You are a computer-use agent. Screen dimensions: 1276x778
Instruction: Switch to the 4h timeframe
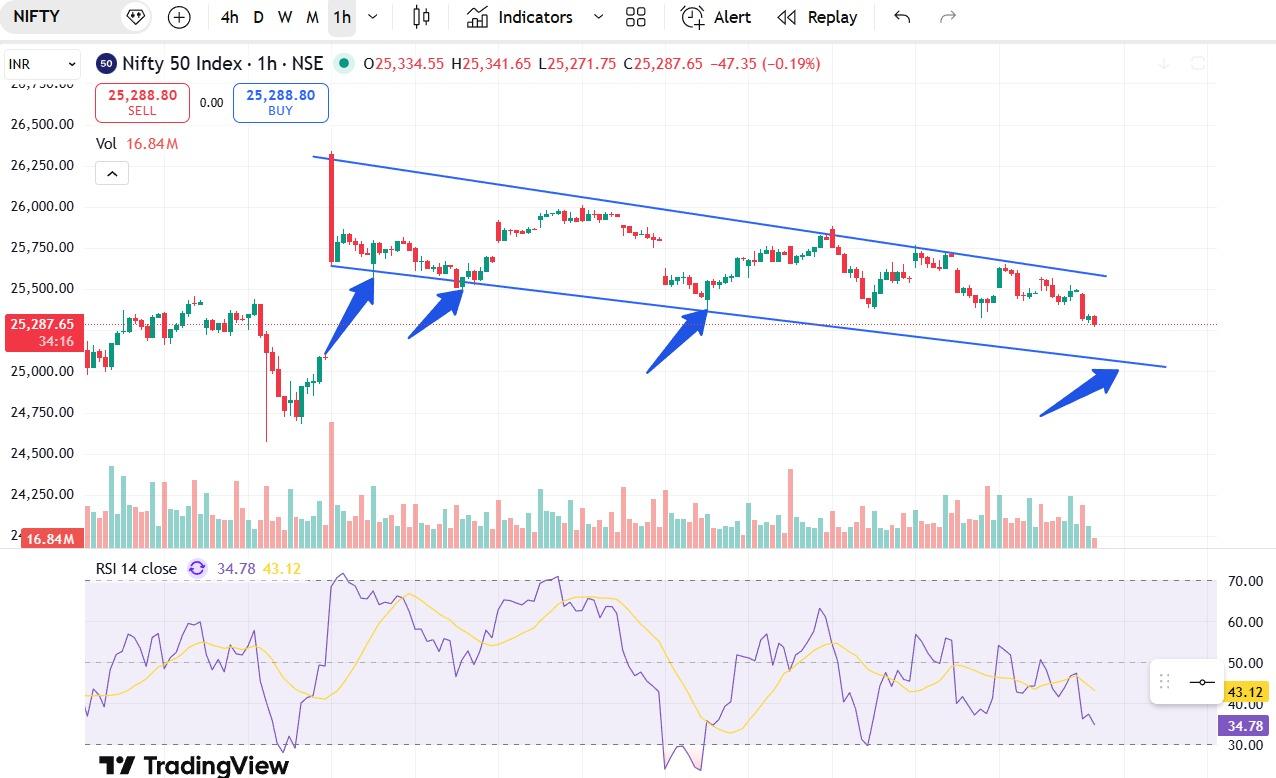pos(230,17)
